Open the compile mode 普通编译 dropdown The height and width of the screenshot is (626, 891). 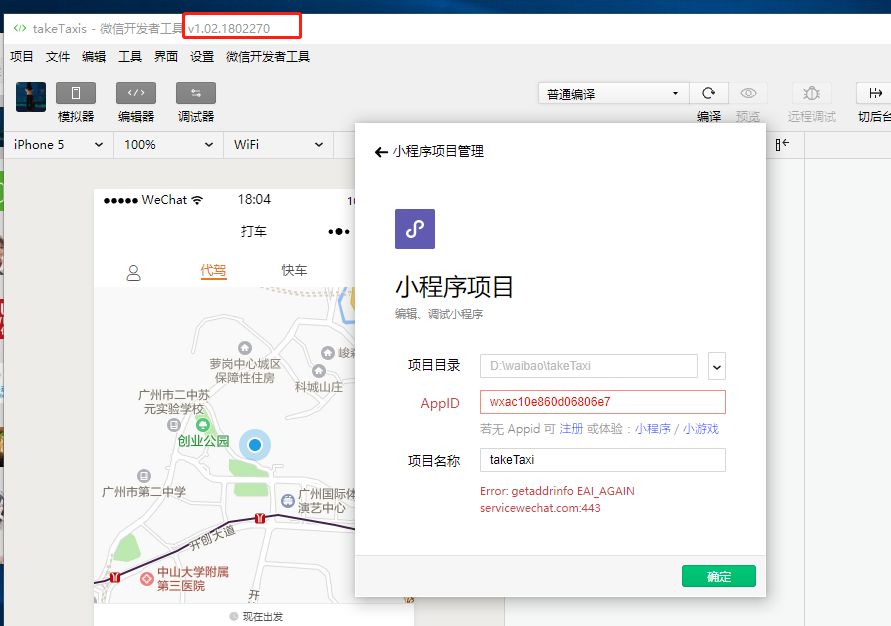613,93
